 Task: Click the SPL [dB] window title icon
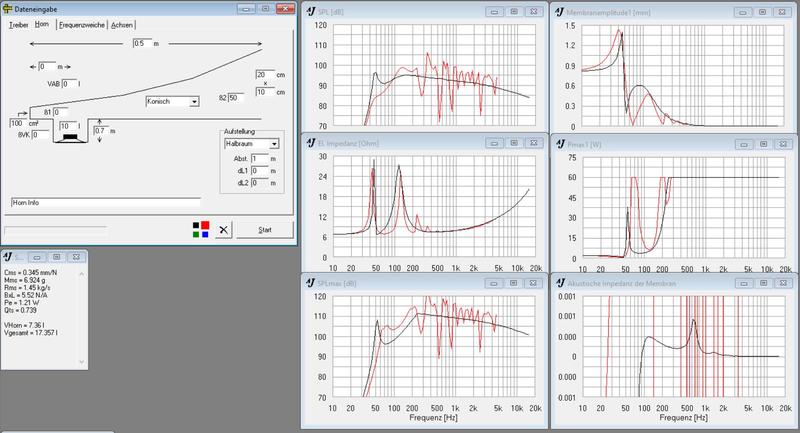311,12
